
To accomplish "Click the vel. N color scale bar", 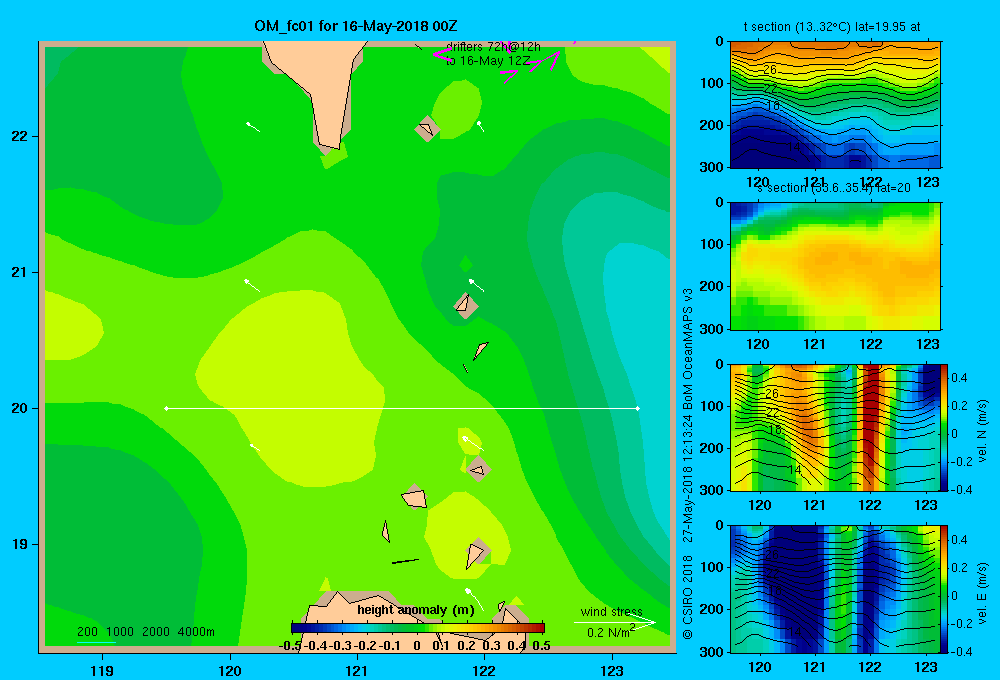I will (945, 427).
